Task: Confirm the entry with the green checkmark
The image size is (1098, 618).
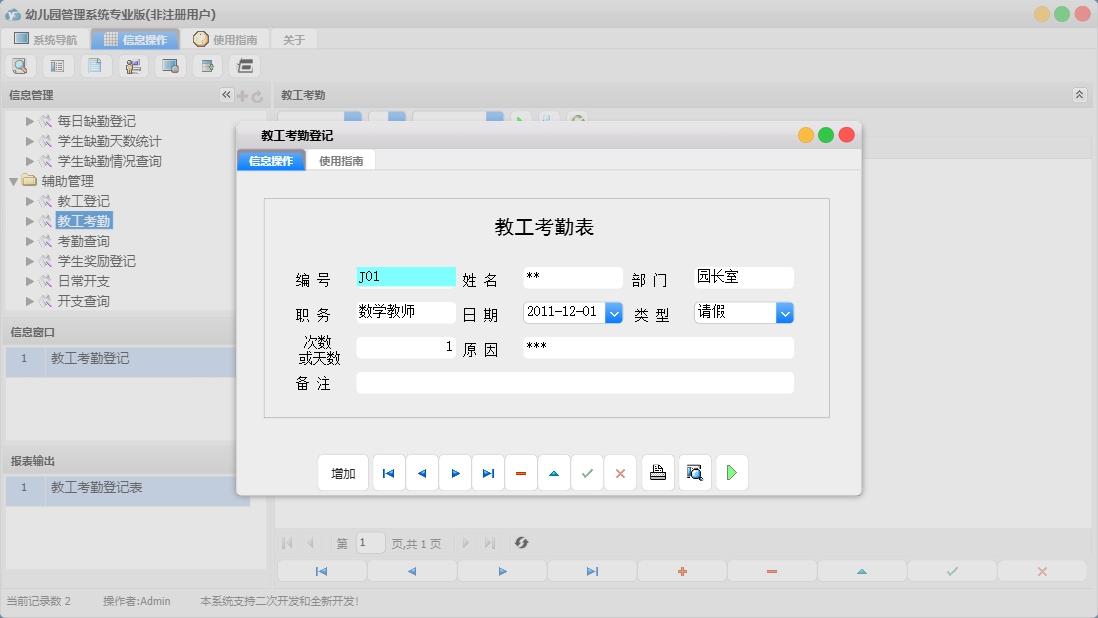Action: pyautogui.click(x=587, y=472)
